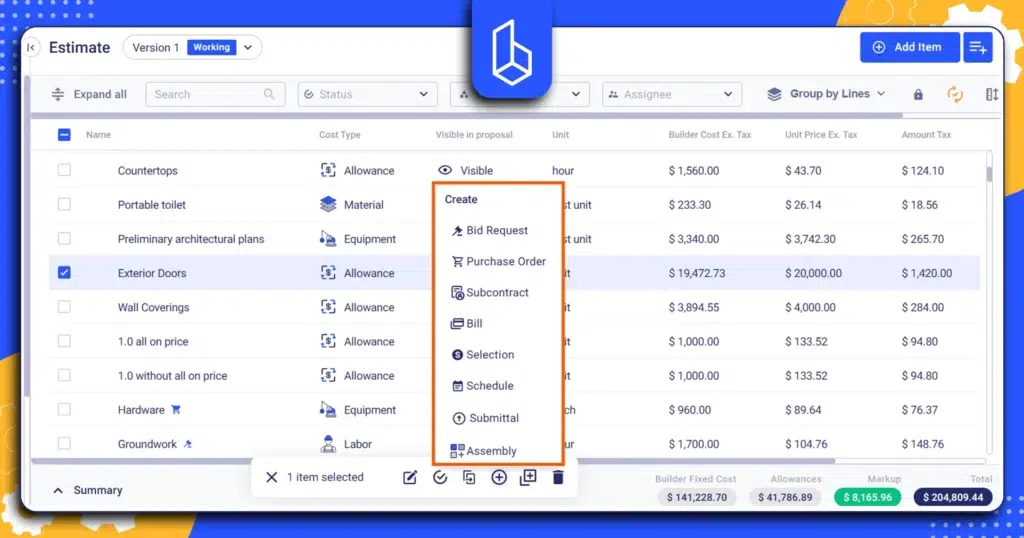Screen dimensions: 1024x538
Task: Uncheck the Exterior Doors checkbox
Action: click(x=64, y=272)
